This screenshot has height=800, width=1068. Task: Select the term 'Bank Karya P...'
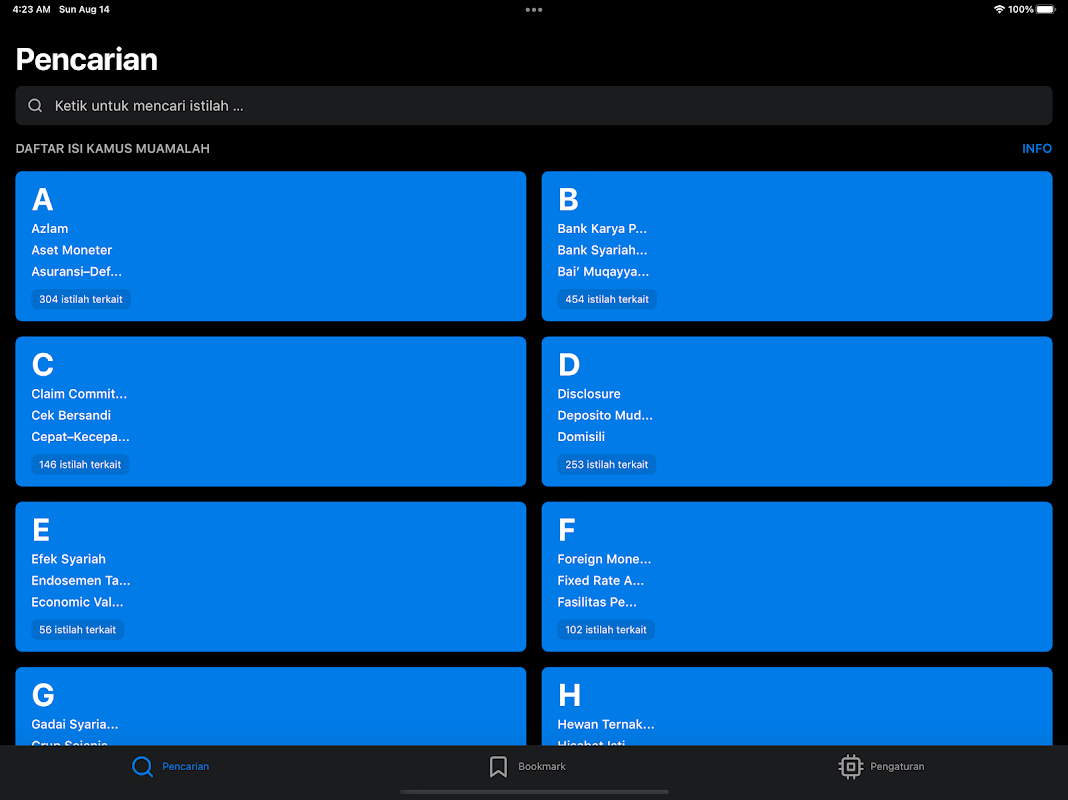[602, 229]
